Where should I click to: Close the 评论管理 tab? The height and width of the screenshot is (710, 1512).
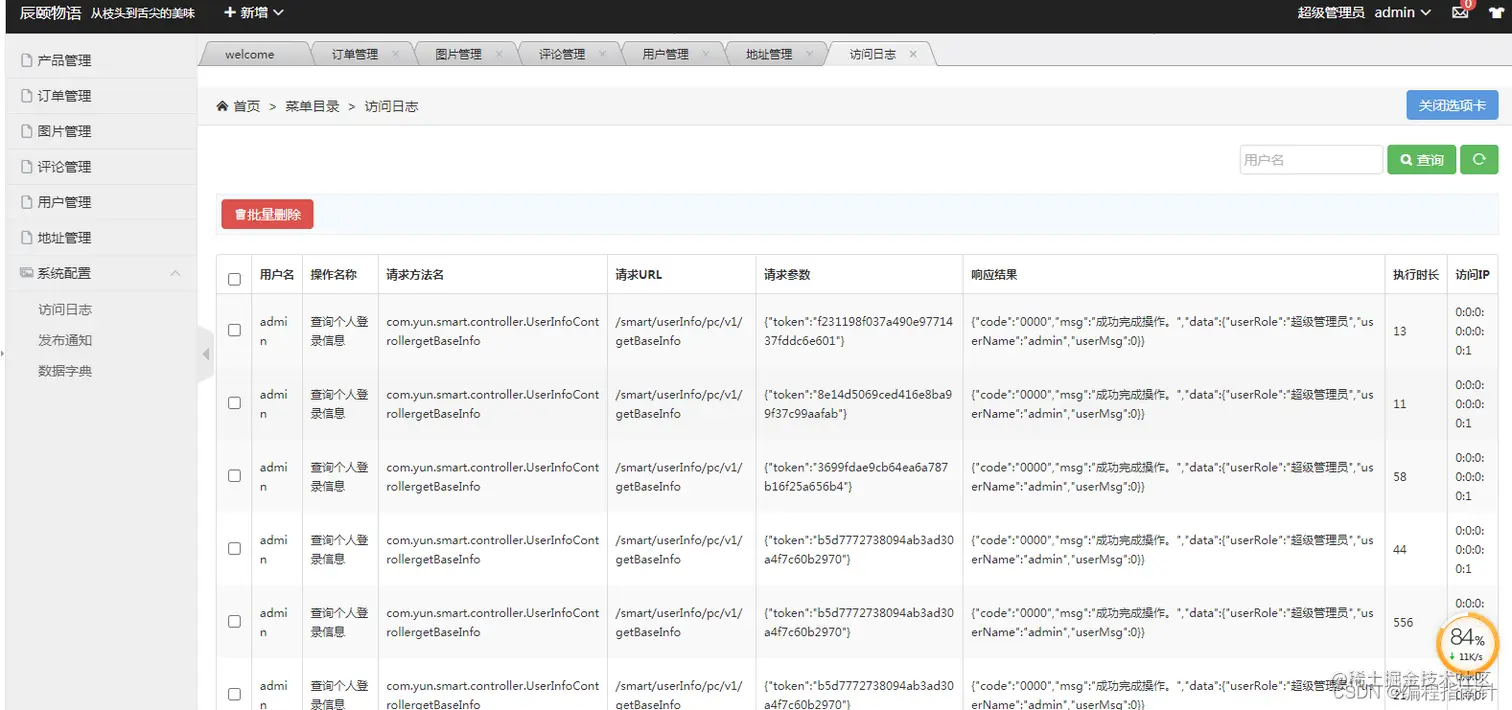(603, 54)
